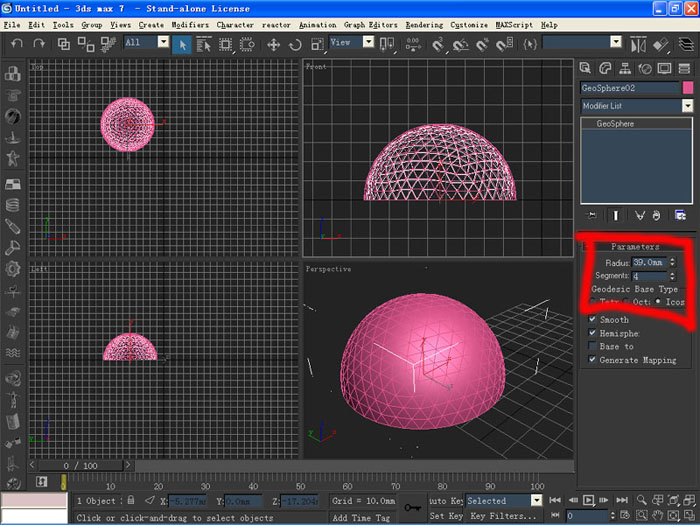Open the Rendering menu
This screenshot has height=525, width=700.
(x=424, y=25)
